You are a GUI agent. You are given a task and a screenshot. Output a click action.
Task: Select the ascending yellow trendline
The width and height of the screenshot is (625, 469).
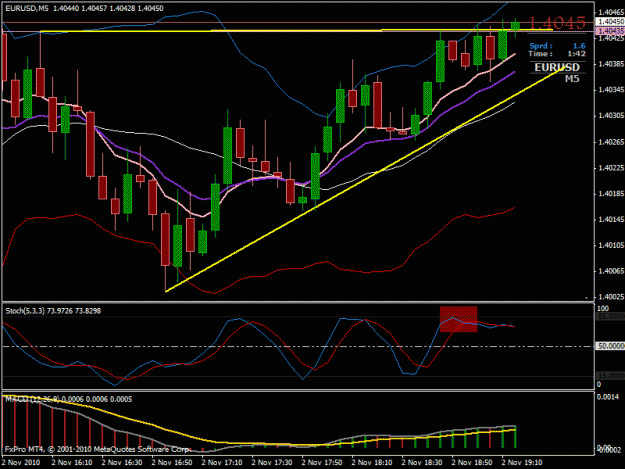(x=364, y=180)
